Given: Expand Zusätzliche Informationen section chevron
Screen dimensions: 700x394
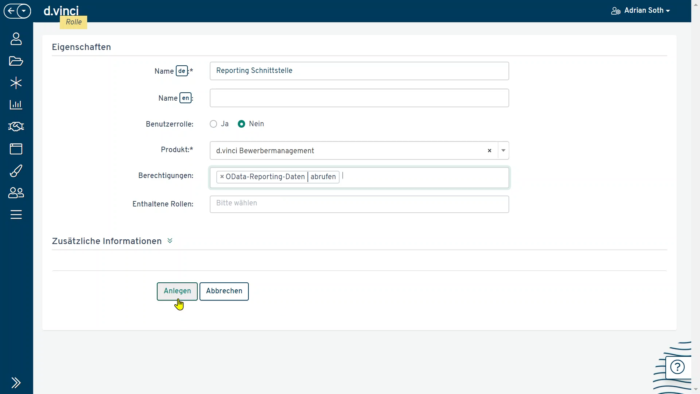Looking at the screenshot, I should click(x=170, y=241).
